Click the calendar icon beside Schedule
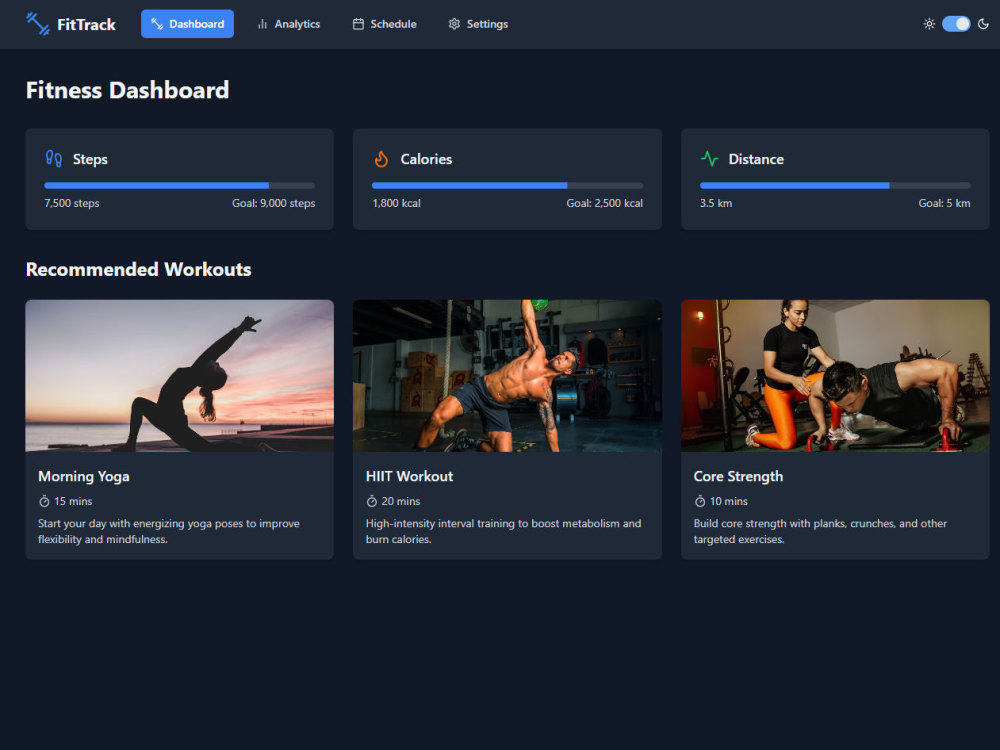The image size is (1000, 750). pos(358,24)
